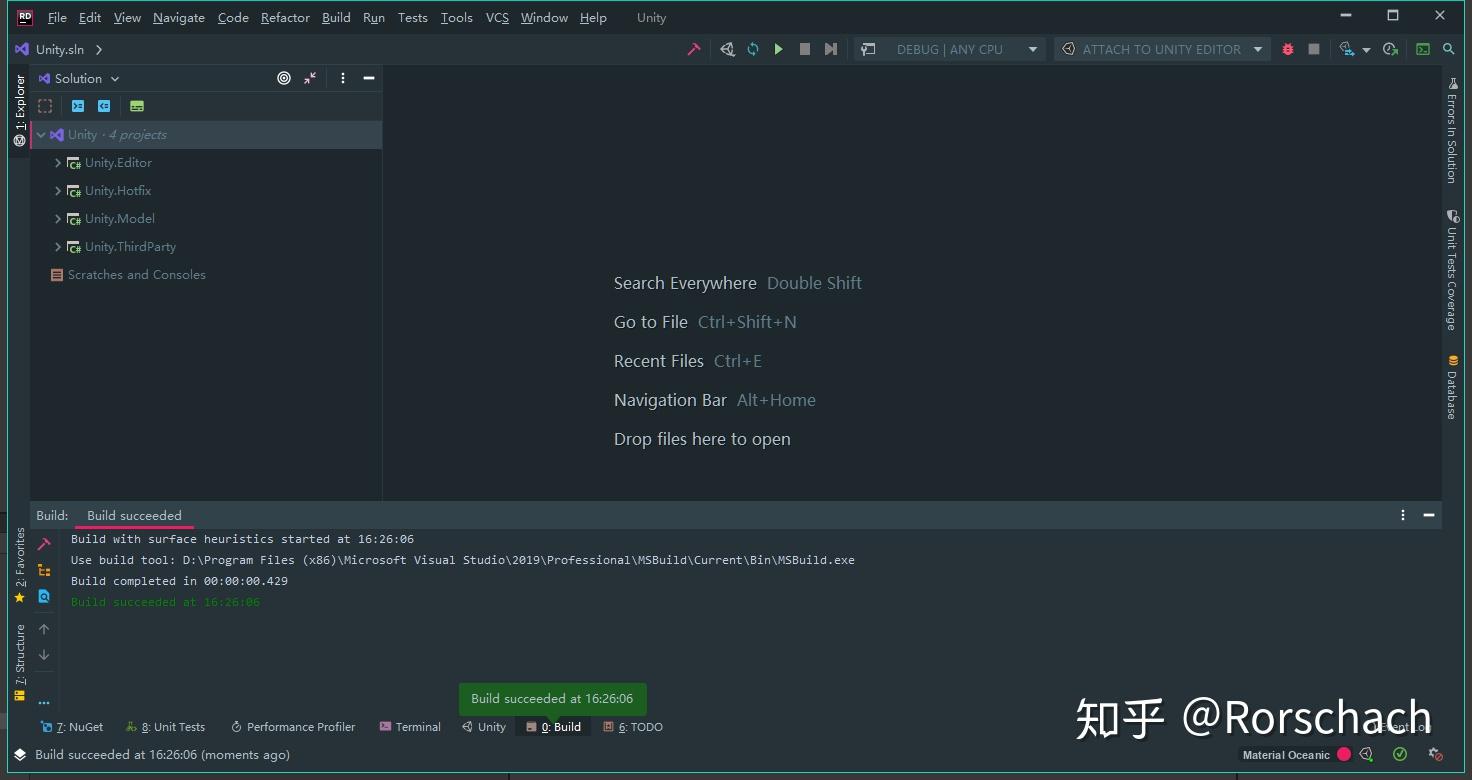Click the clock icon with the green arrow
This screenshot has width=1472, height=780.
tap(1390, 49)
